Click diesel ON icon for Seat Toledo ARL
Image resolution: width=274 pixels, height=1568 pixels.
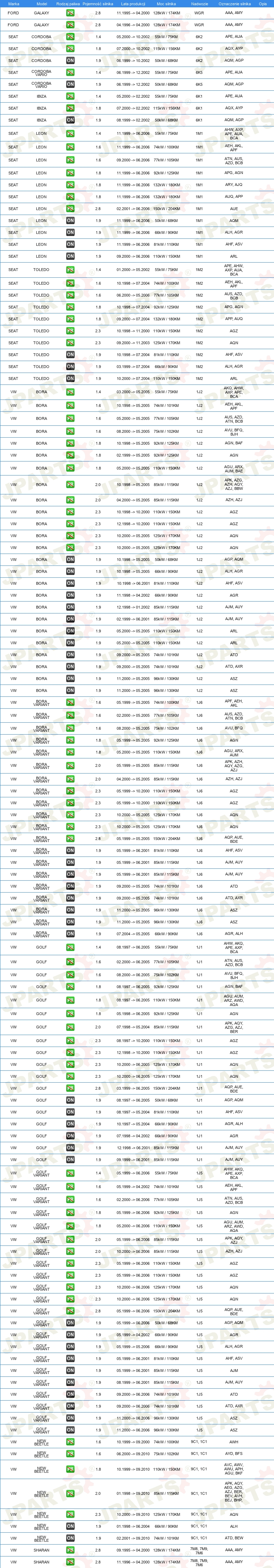[71, 379]
